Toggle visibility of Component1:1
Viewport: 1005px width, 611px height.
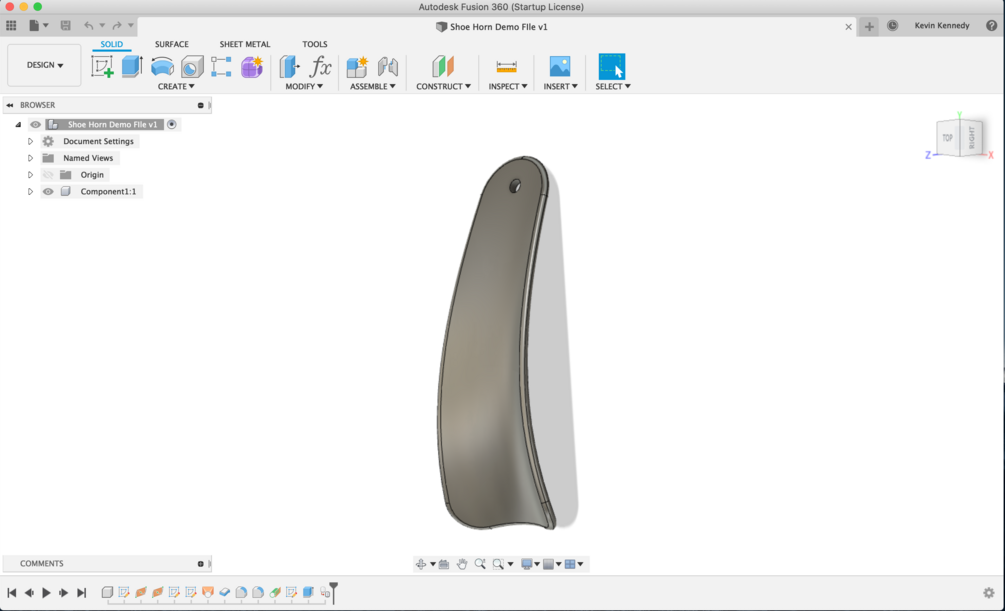pyautogui.click(x=48, y=191)
